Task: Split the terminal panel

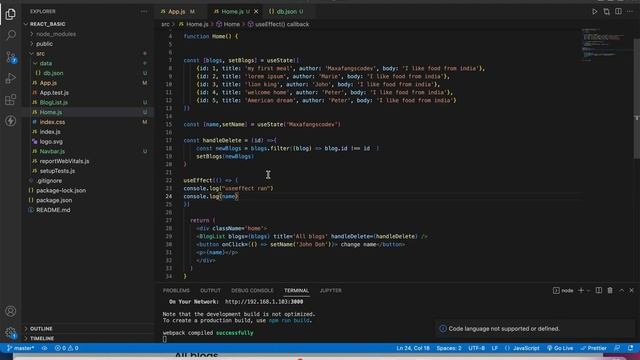Action: [598, 290]
